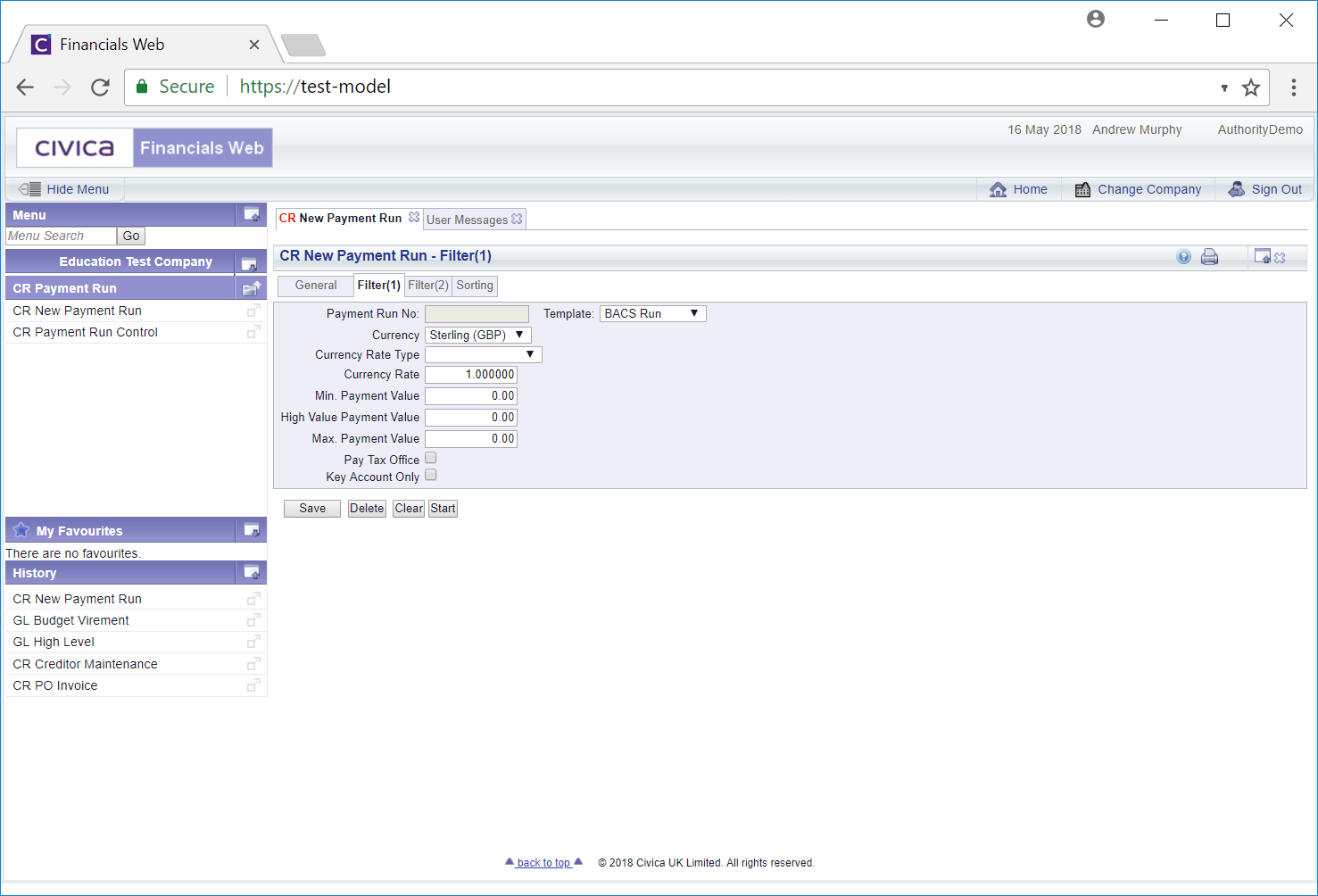Click the browser address bar URL
This screenshot has width=1318, height=896.
(x=315, y=87)
